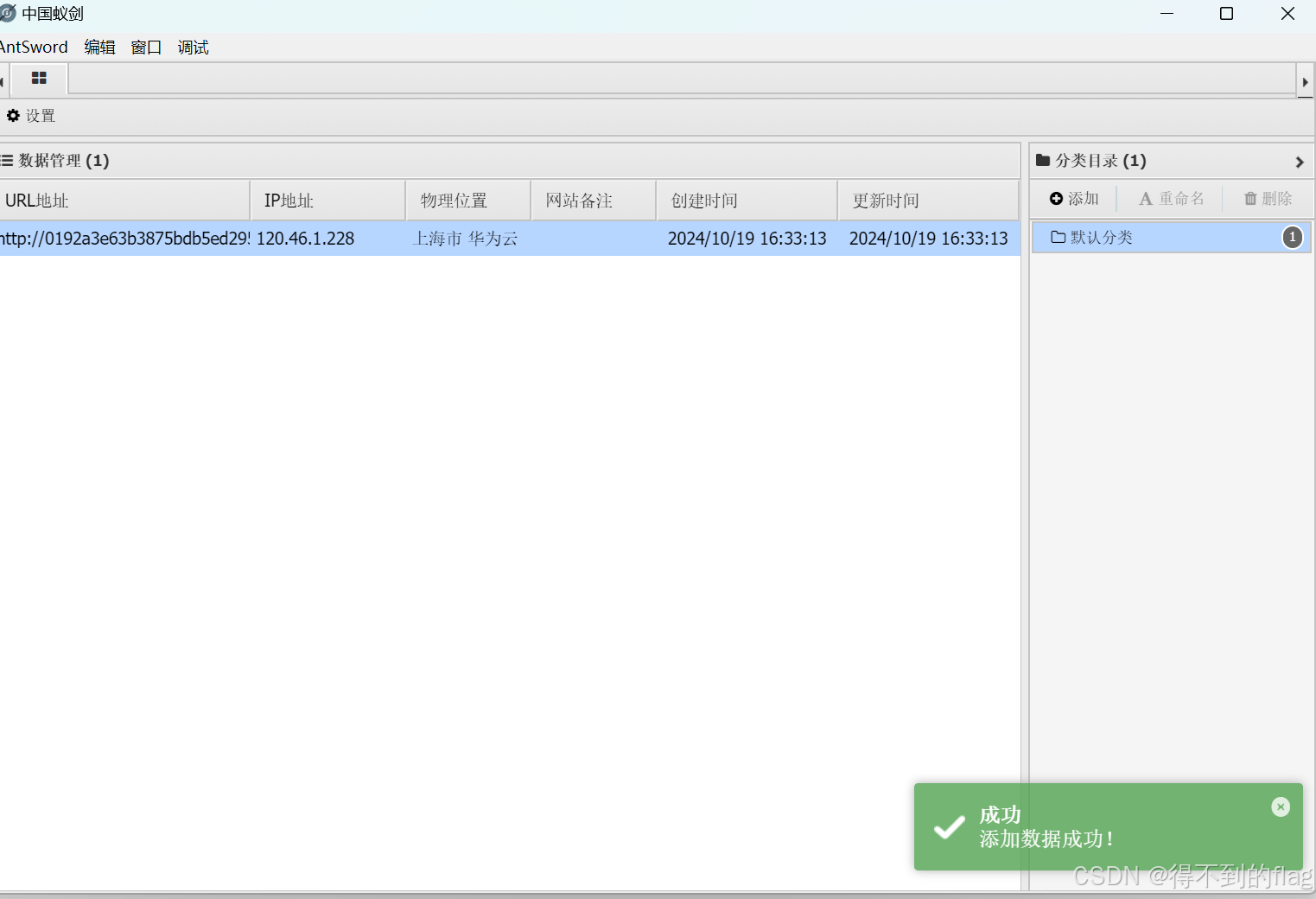Click the updated time 2024/10/19 16:33:13 cell

coord(929,239)
